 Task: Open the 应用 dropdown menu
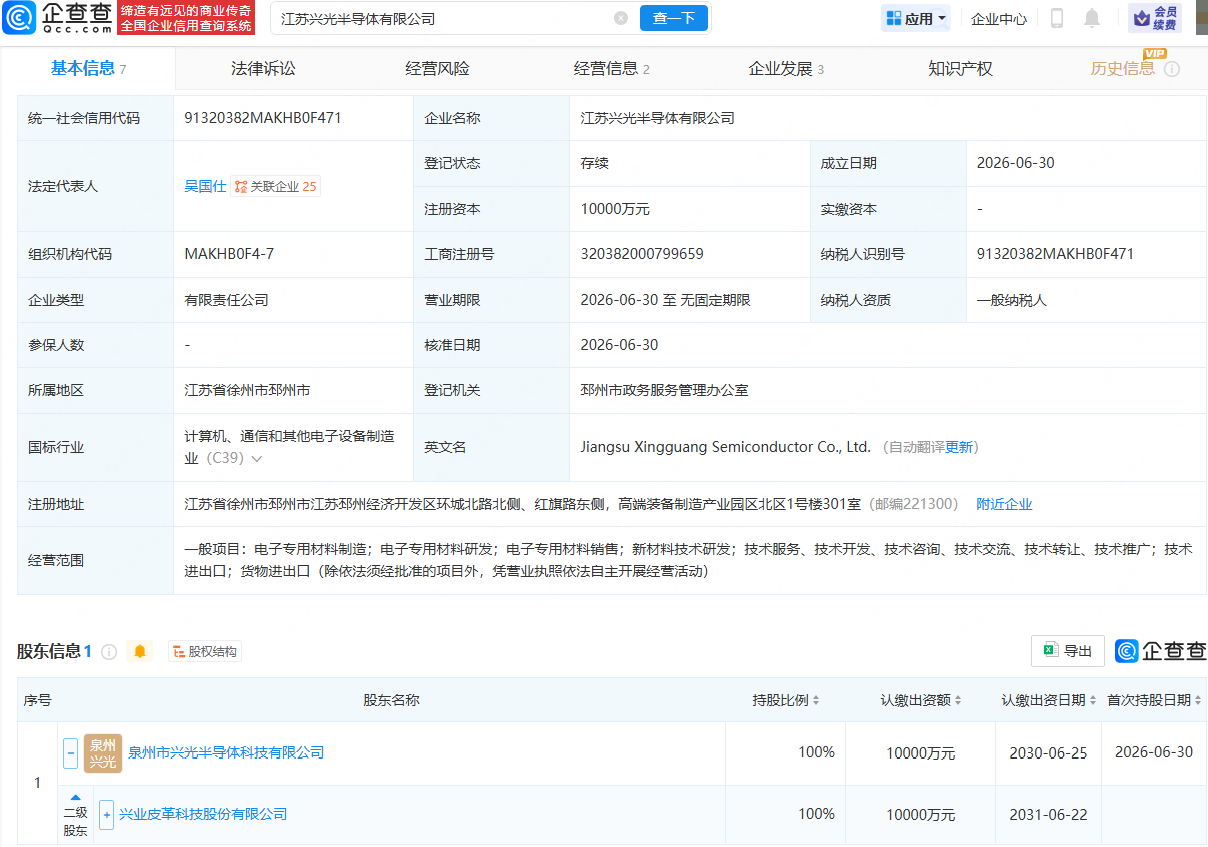915,18
